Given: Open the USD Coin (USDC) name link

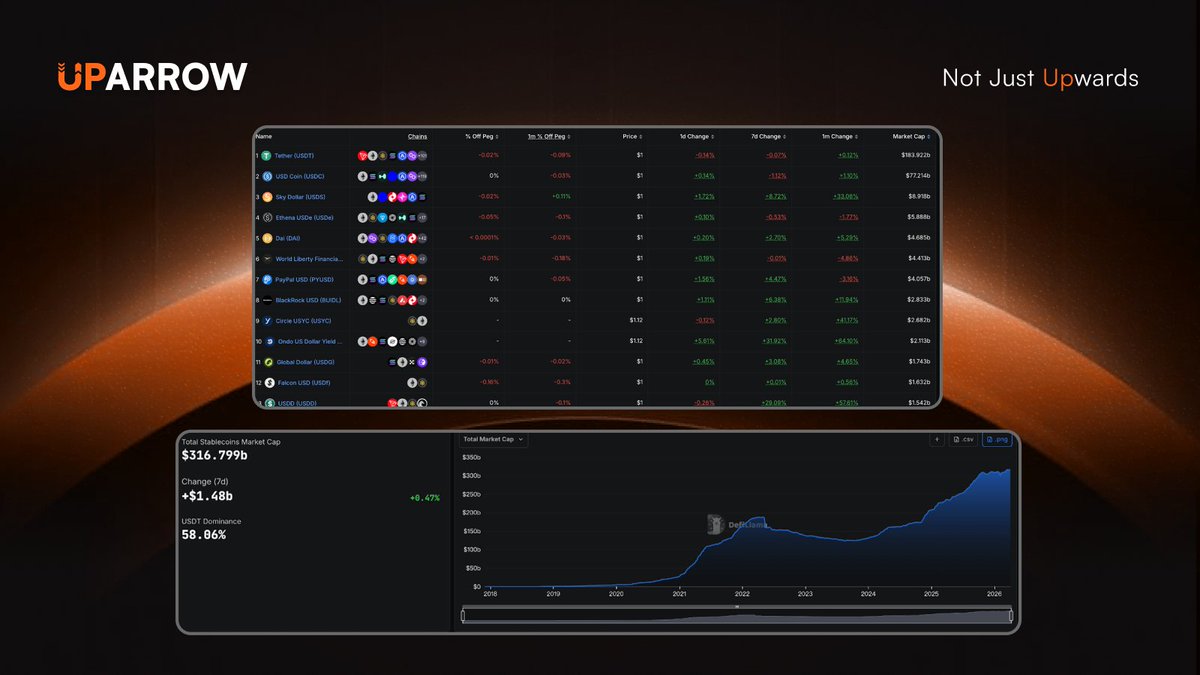Looking at the screenshot, I should point(299,176).
